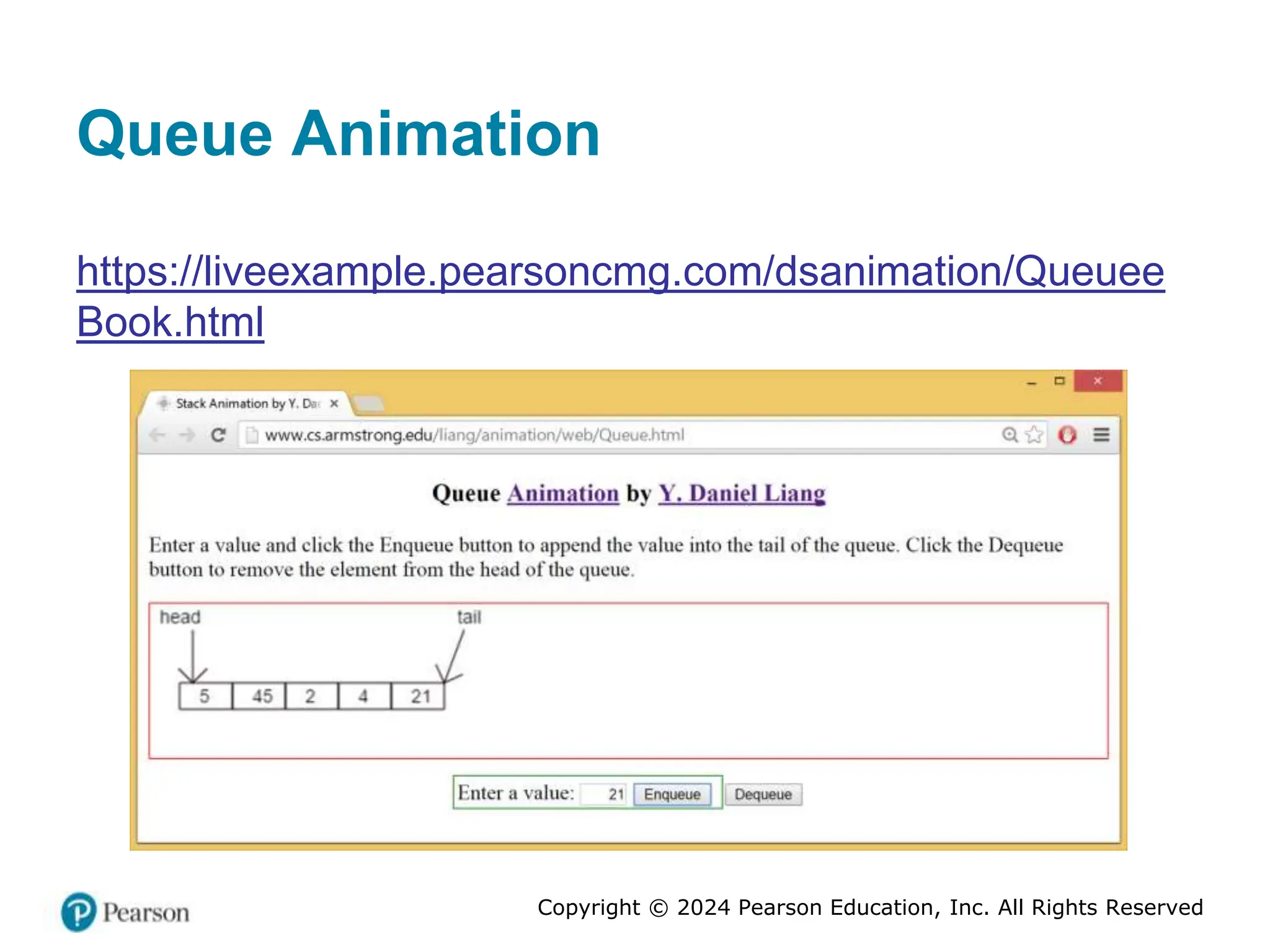Screen dimensions: 1270x952
Task: Open the Y. Daniel Liang link
Action: click(742, 493)
